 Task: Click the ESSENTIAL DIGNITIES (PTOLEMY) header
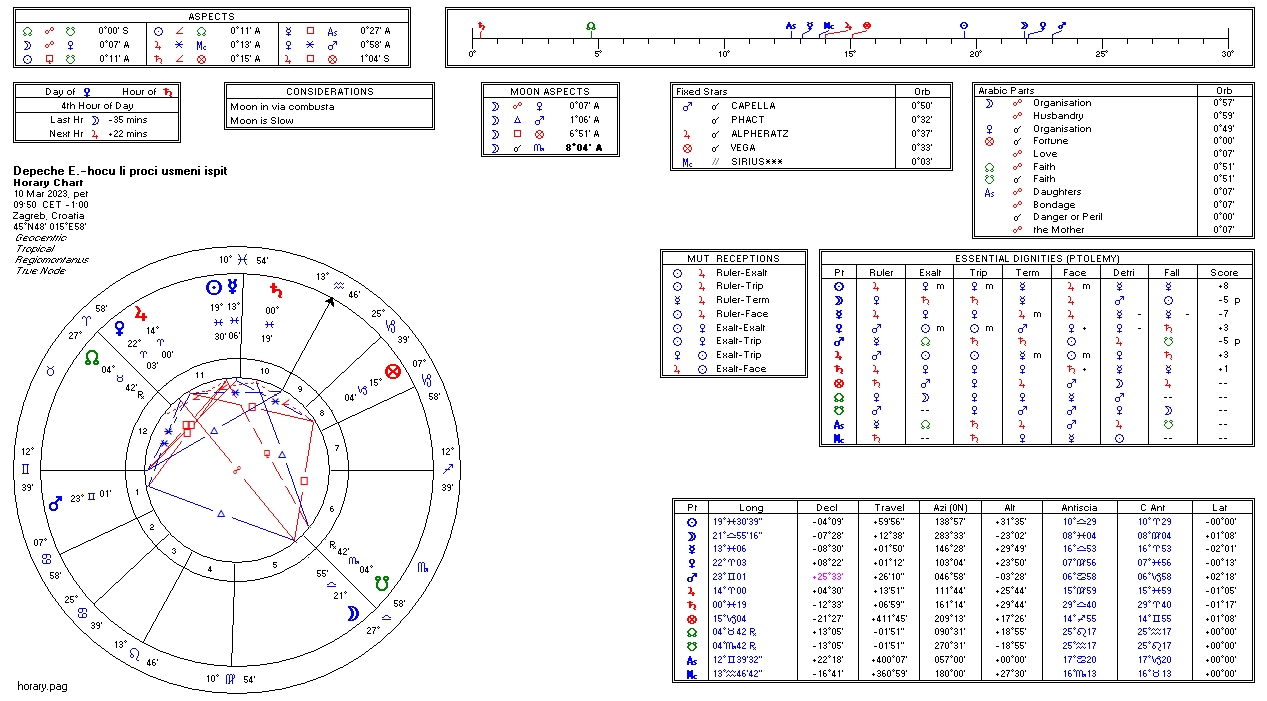[x=1035, y=258]
